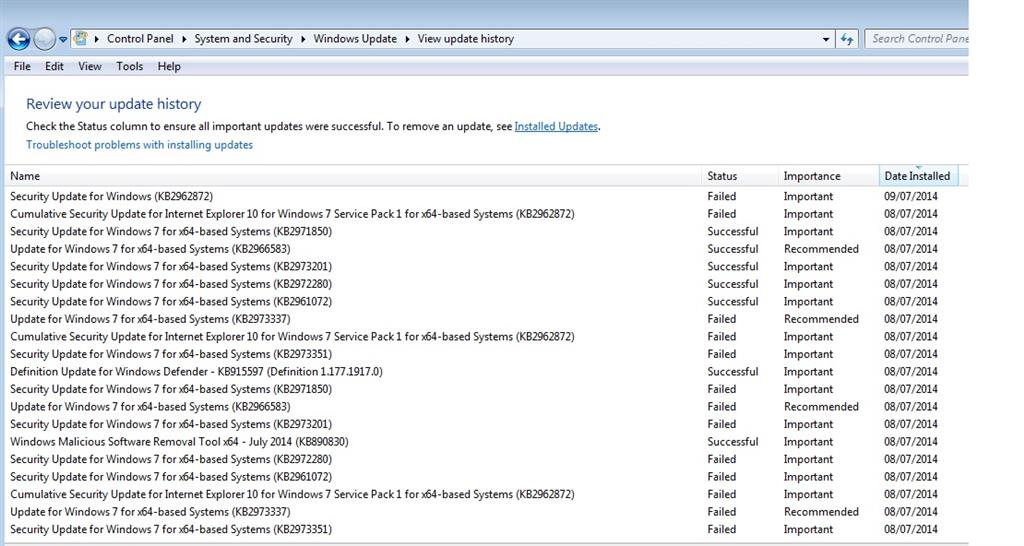This screenshot has height=546, width=1024.
Task: Open the Installed Updates link
Action: [x=556, y=127]
